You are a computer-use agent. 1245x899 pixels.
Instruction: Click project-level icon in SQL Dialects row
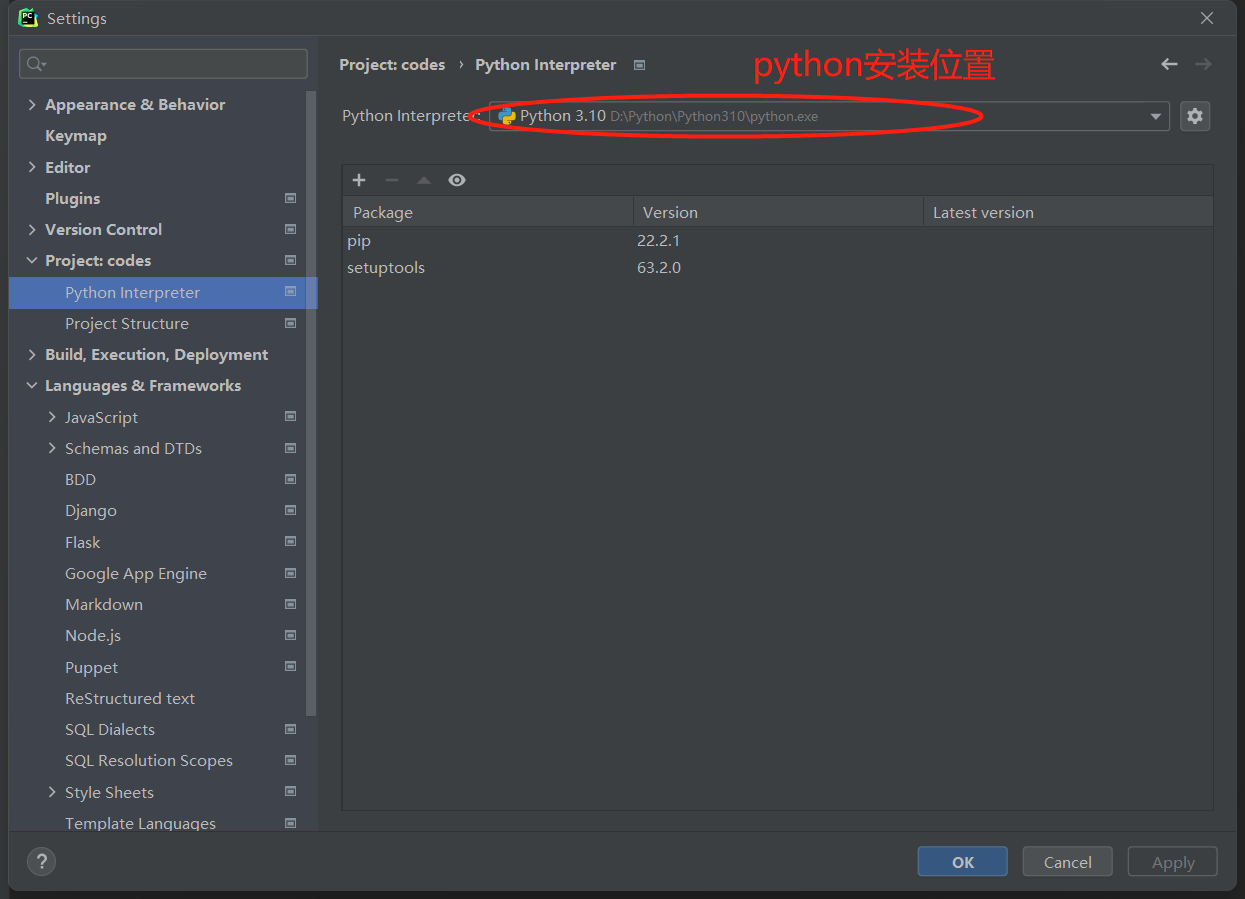(290, 729)
